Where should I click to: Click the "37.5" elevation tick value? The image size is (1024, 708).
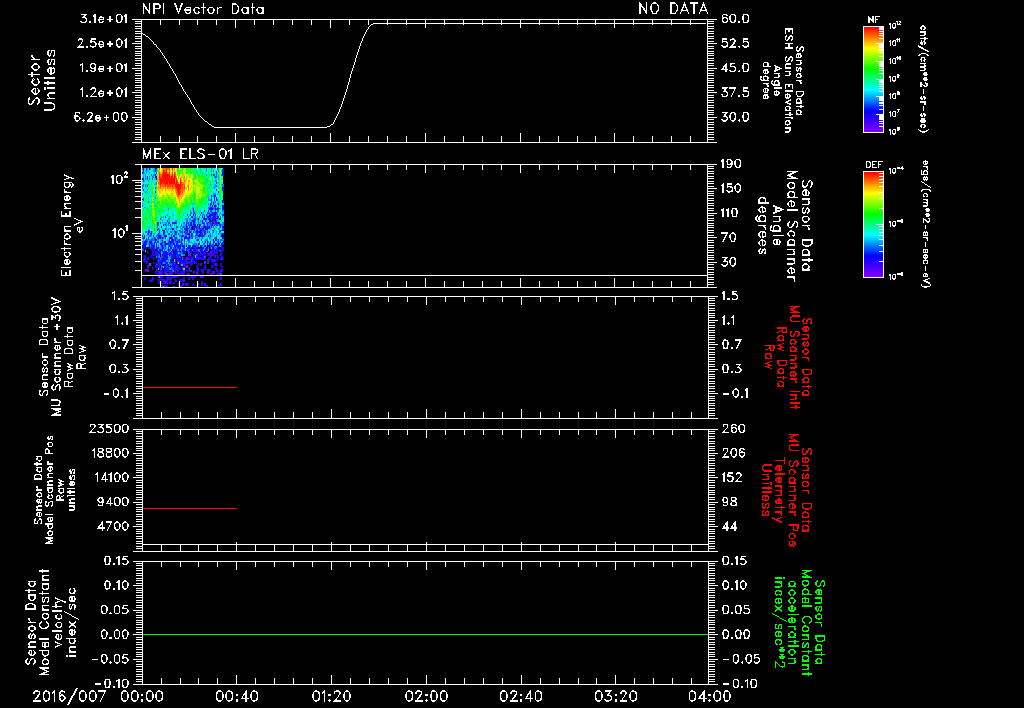click(735, 93)
